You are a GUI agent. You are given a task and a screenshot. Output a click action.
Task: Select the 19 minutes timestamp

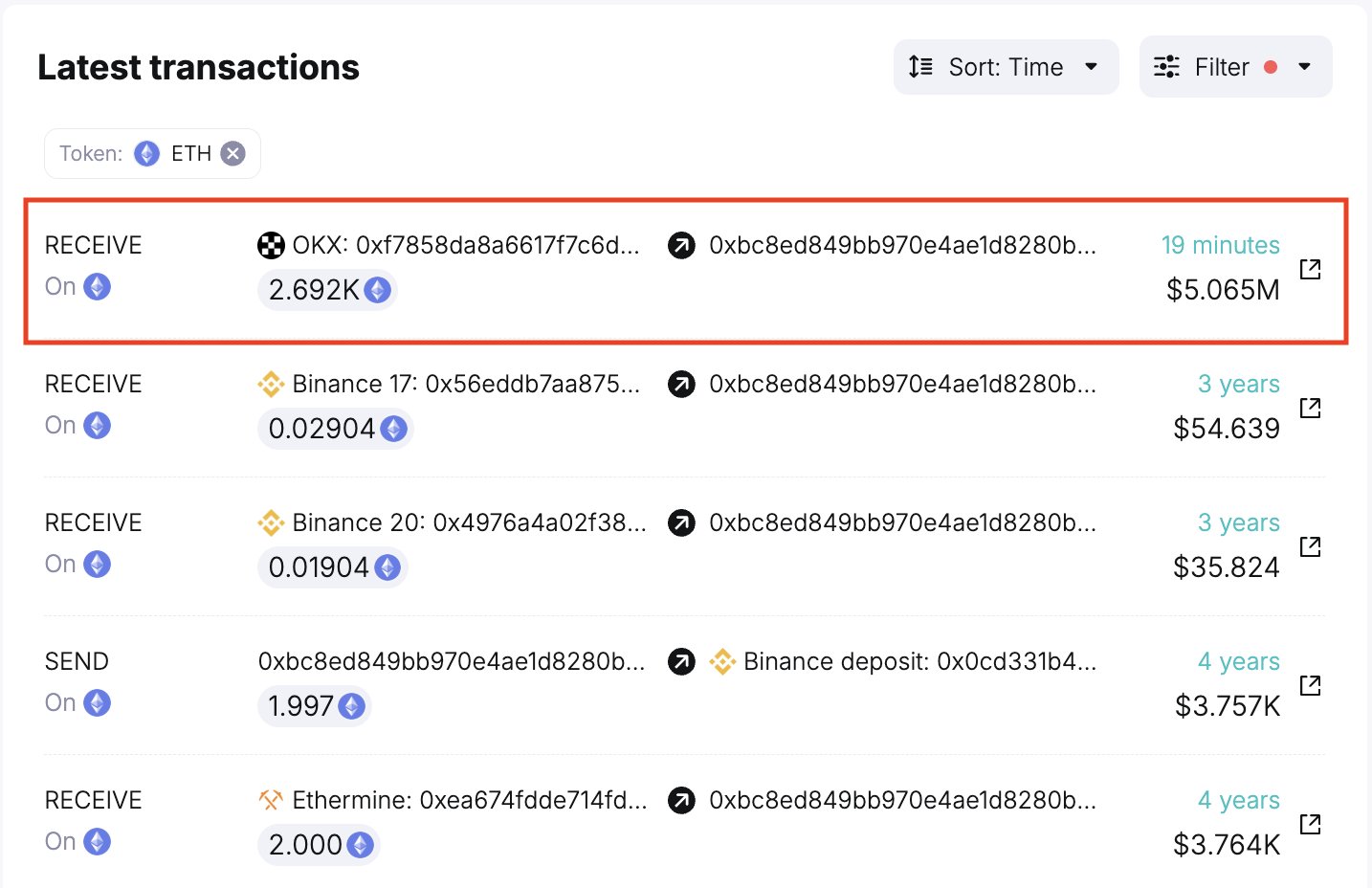coord(1220,246)
